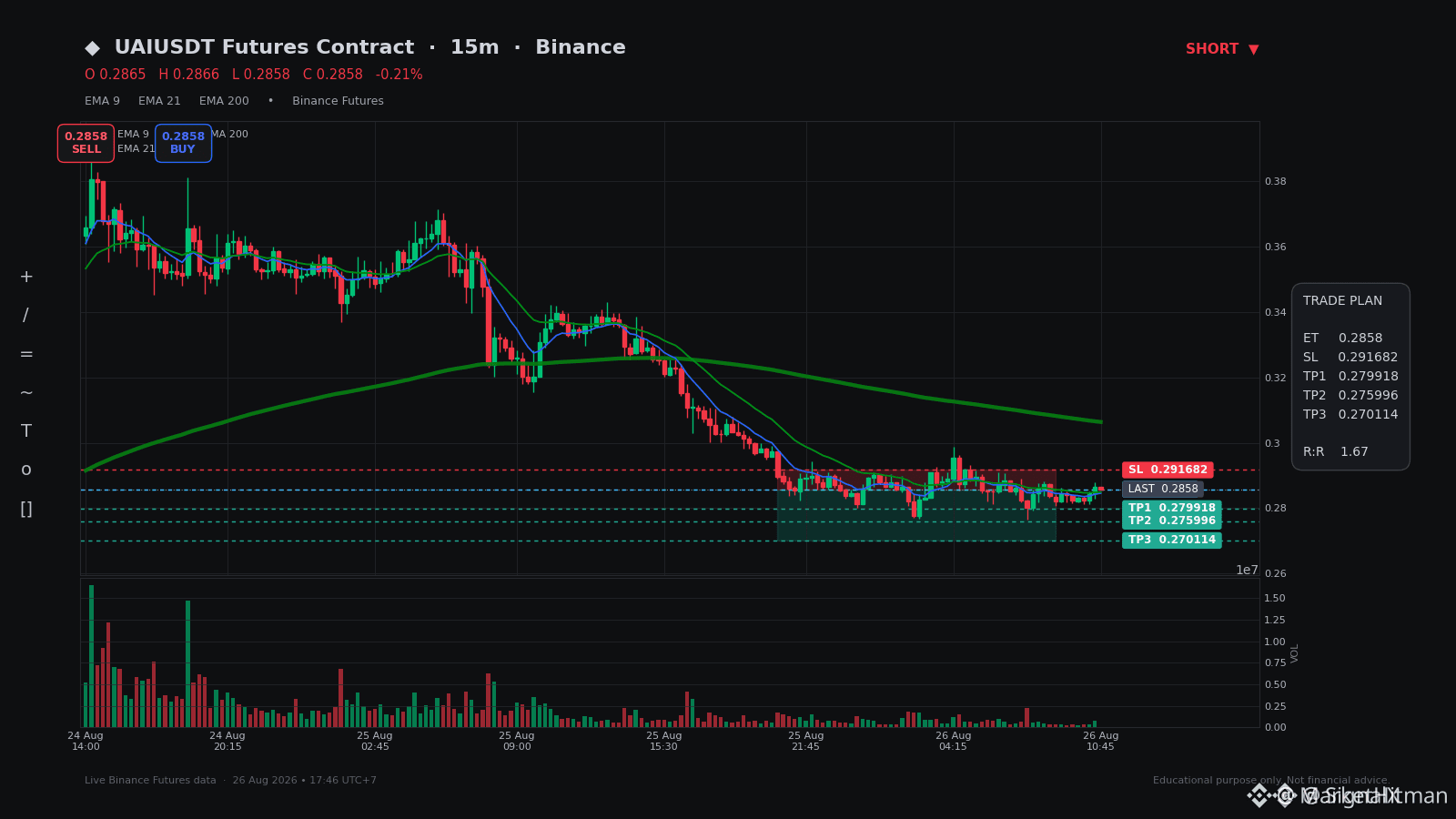Click the LAST 0.2858 price tag

1163,489
